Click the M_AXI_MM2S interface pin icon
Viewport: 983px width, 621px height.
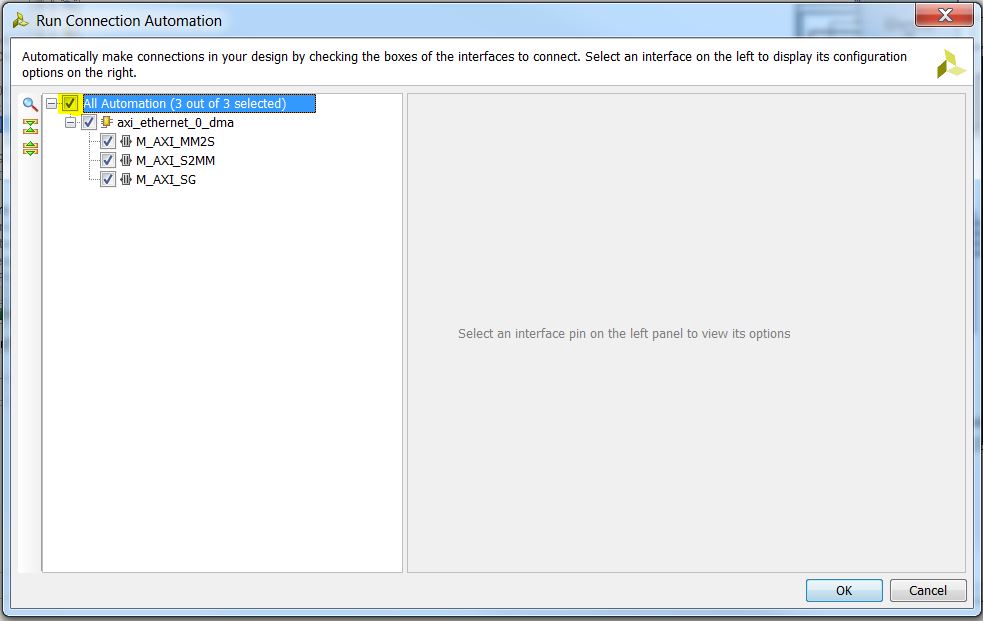(125, 142)
